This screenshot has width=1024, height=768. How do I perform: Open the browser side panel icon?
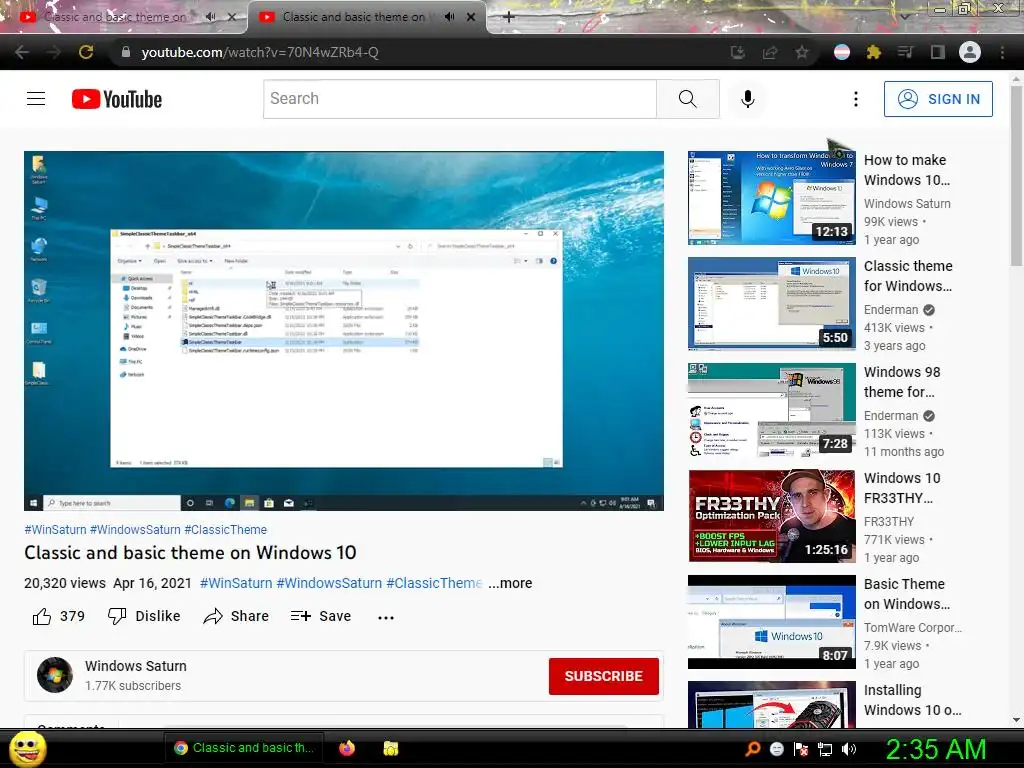pyautogui.click(x=938, y=52)
